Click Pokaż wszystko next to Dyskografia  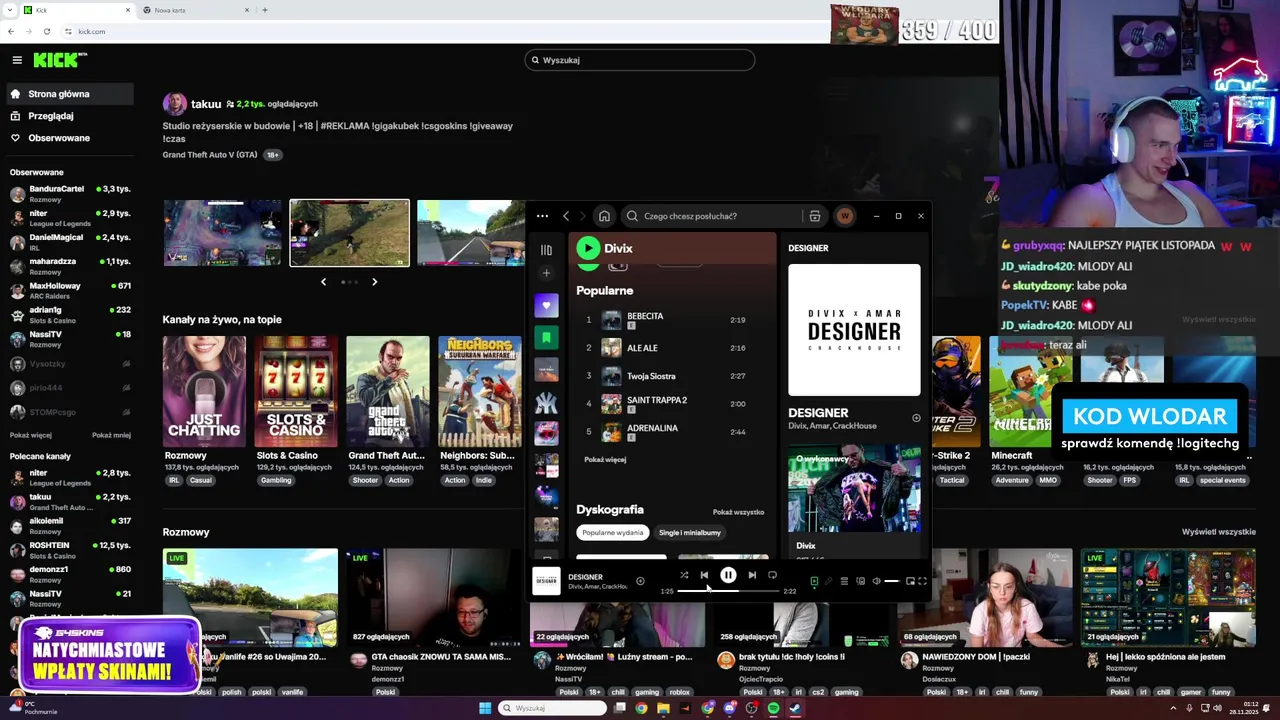(x=738, y=512)
